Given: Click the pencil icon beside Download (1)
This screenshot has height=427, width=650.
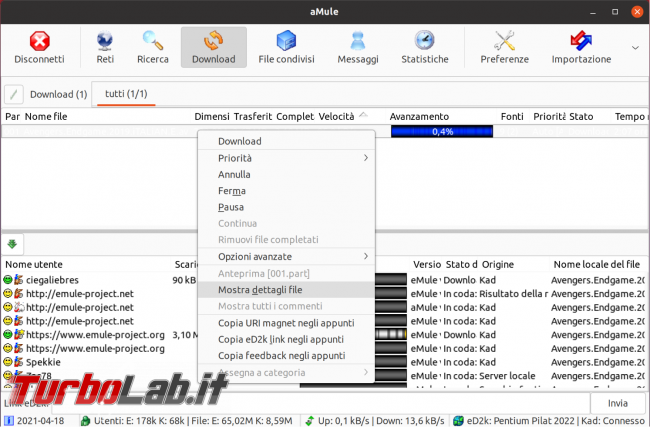Looking at the screenshot, I should click(14, 94).
